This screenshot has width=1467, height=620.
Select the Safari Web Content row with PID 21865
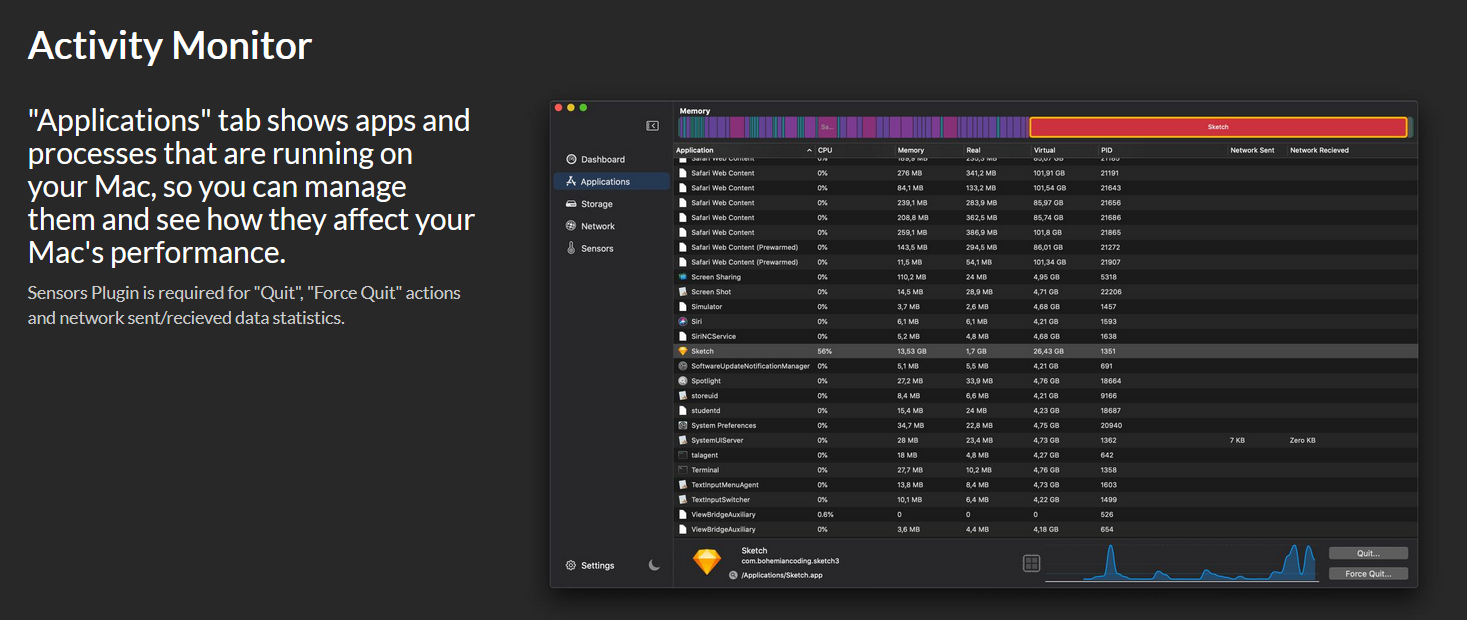[x=1045, y=232]
